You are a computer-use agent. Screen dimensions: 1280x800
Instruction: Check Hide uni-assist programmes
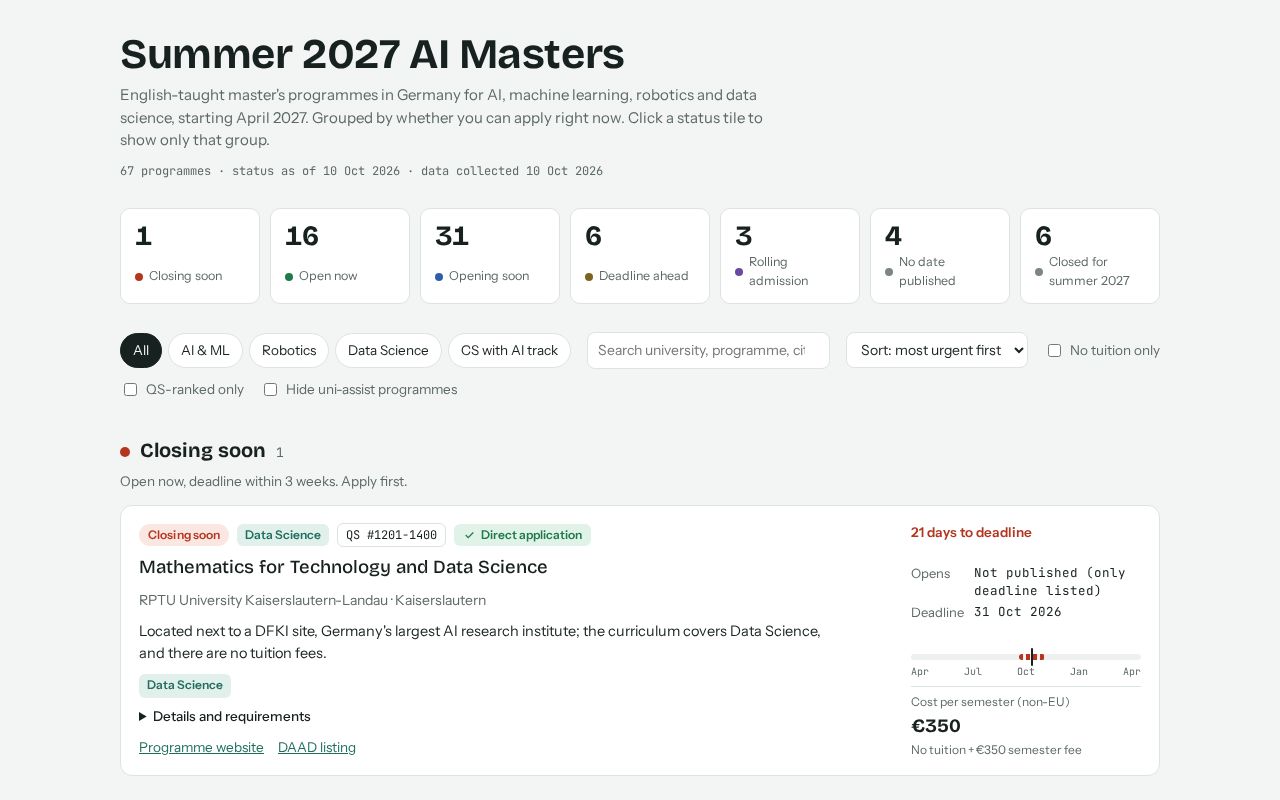click(x=270, y=389)
